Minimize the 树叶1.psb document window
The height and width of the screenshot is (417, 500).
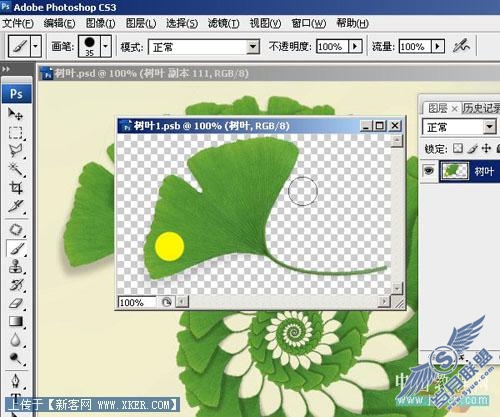(366, 126)
